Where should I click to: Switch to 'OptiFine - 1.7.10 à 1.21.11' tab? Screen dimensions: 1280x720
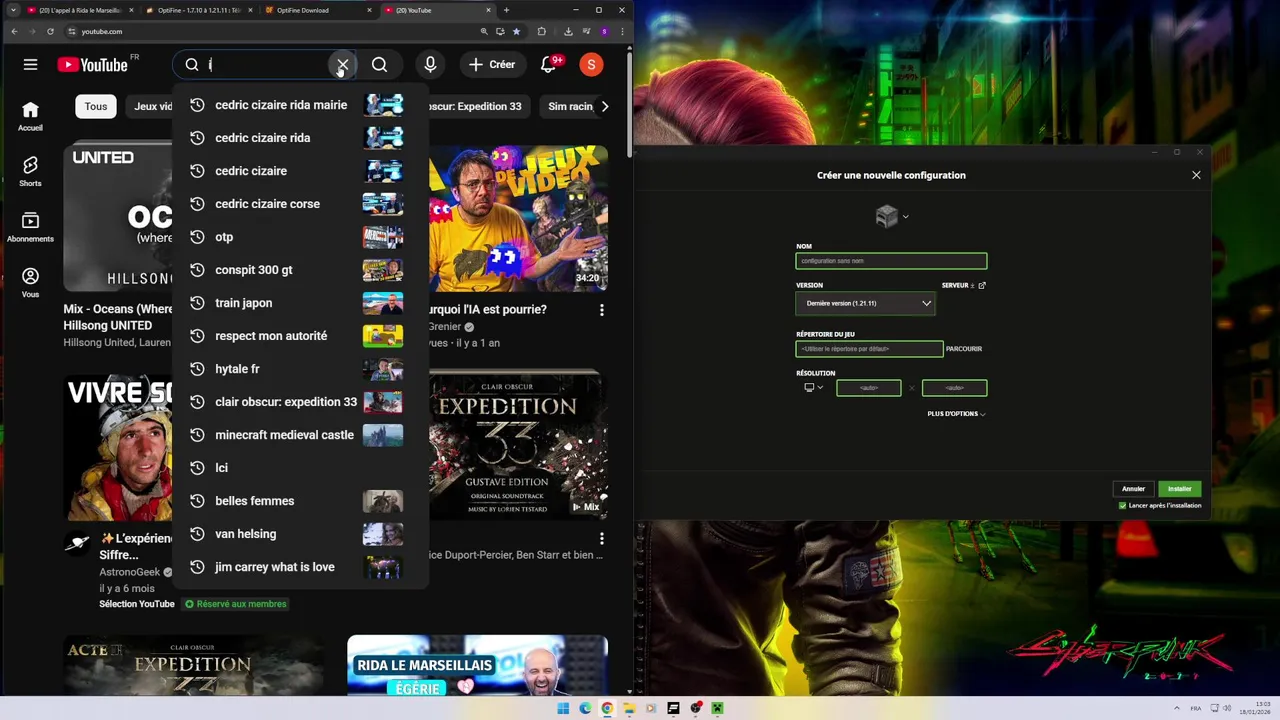(x=198, y=10)
